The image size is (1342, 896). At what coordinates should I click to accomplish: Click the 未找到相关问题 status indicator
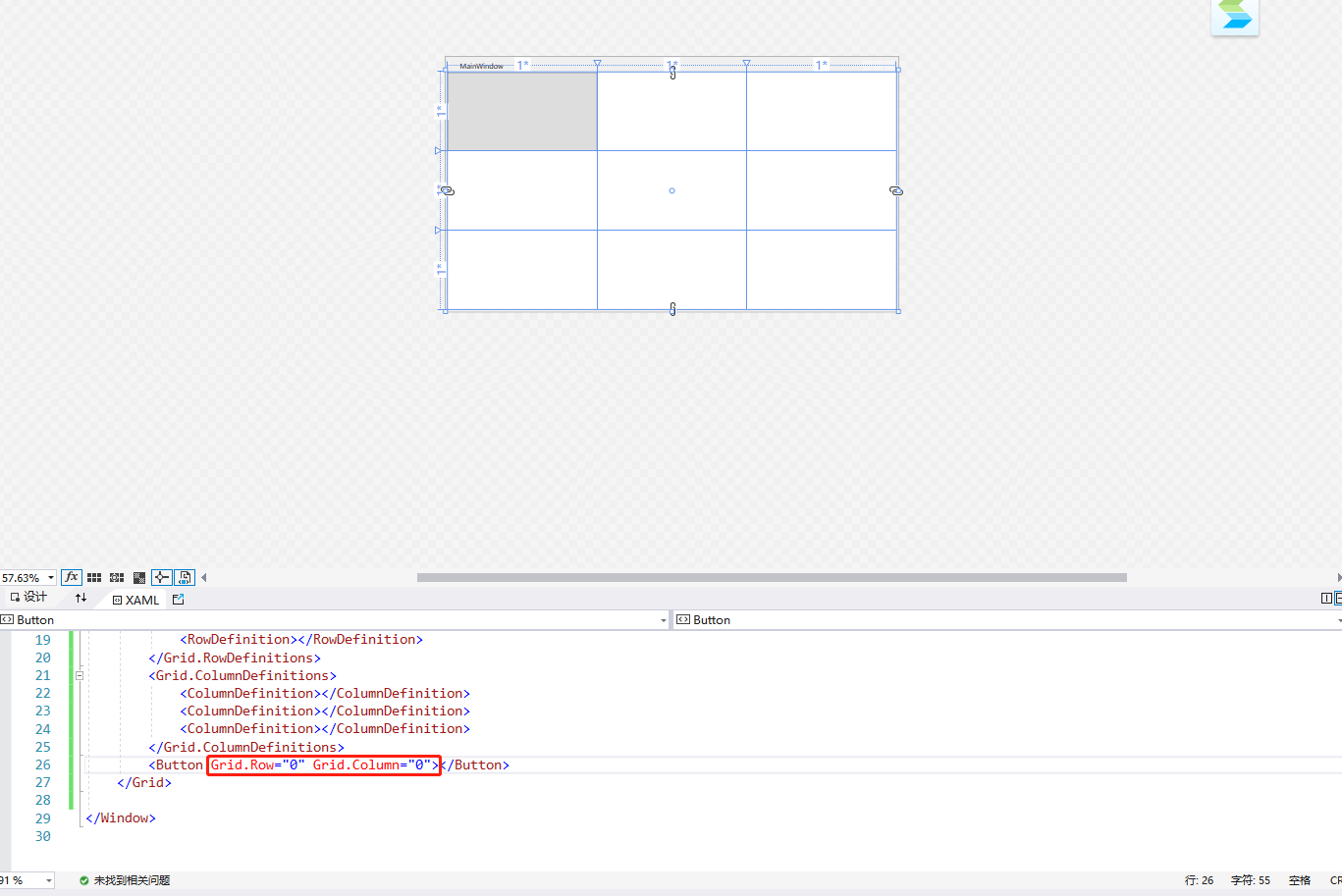(125, 880)
